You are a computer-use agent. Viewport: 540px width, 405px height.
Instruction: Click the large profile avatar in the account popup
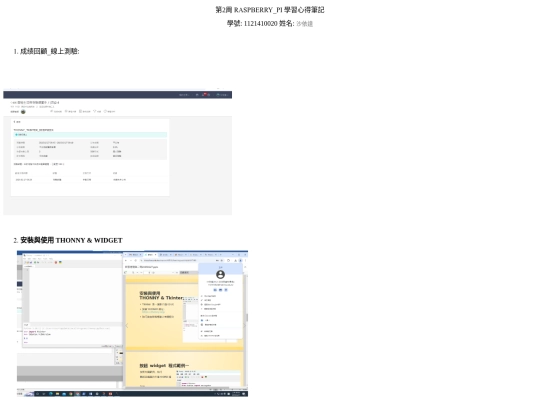tap(220, 274)
